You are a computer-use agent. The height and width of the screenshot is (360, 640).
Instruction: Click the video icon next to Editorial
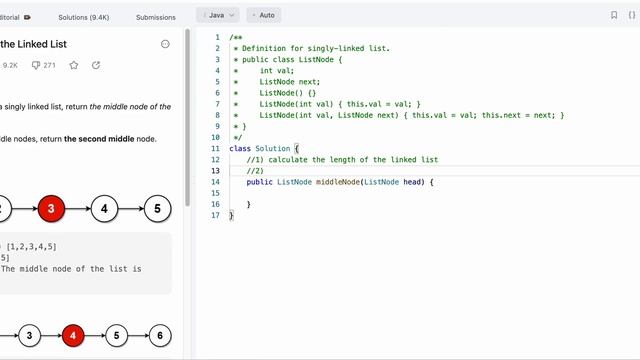[27, 17]
